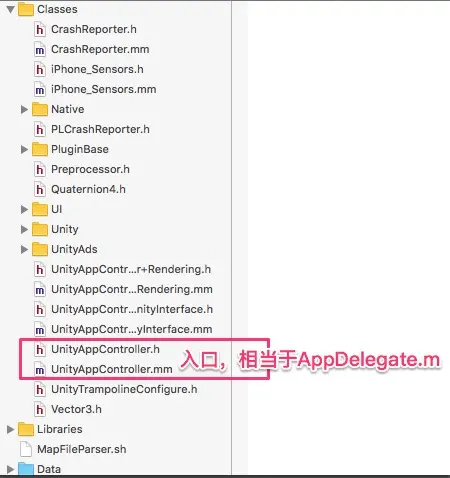Click the UnityAppContr...Rendering.mm file icon
450x478 pixels.
40,289
